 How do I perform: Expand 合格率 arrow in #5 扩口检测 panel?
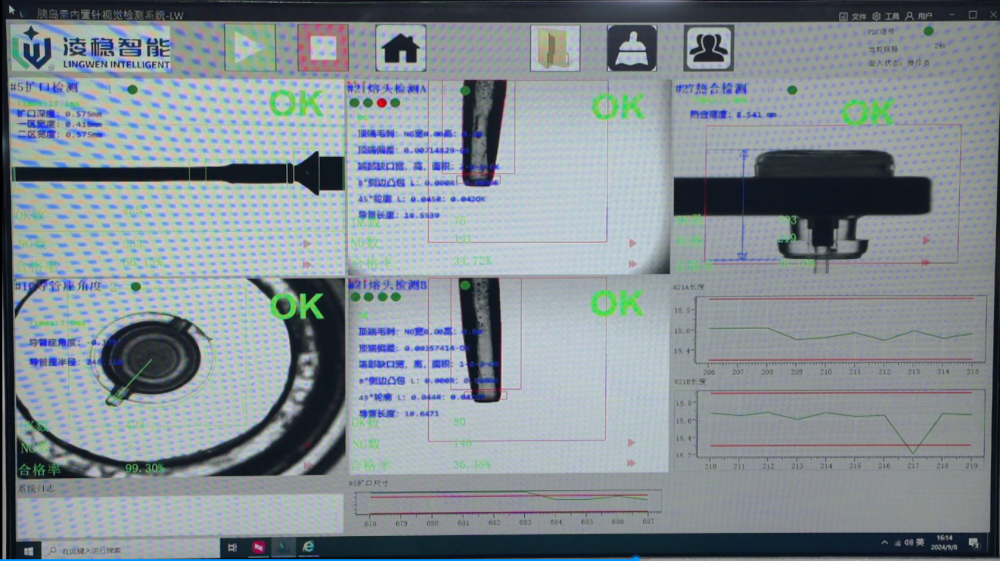click(x=307, y=264)
